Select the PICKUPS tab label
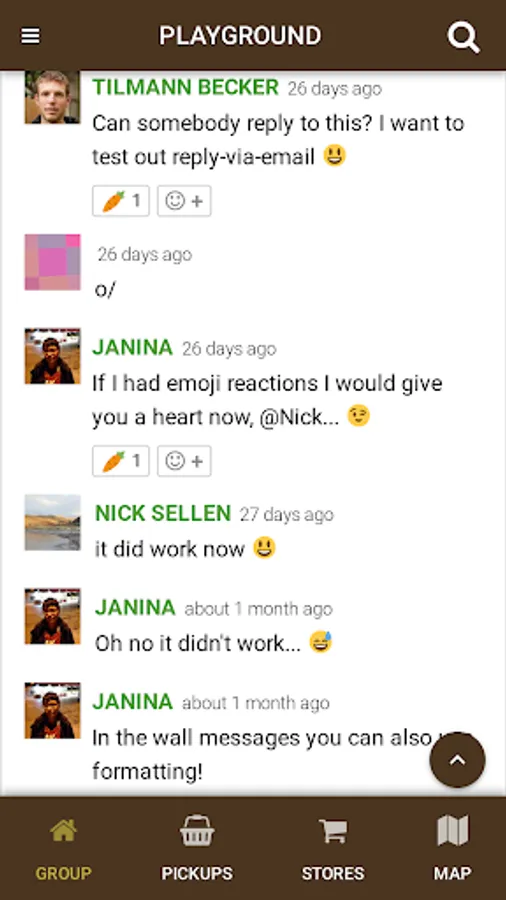The width and height of the screenshot is (506, 900). pos(197,874)
